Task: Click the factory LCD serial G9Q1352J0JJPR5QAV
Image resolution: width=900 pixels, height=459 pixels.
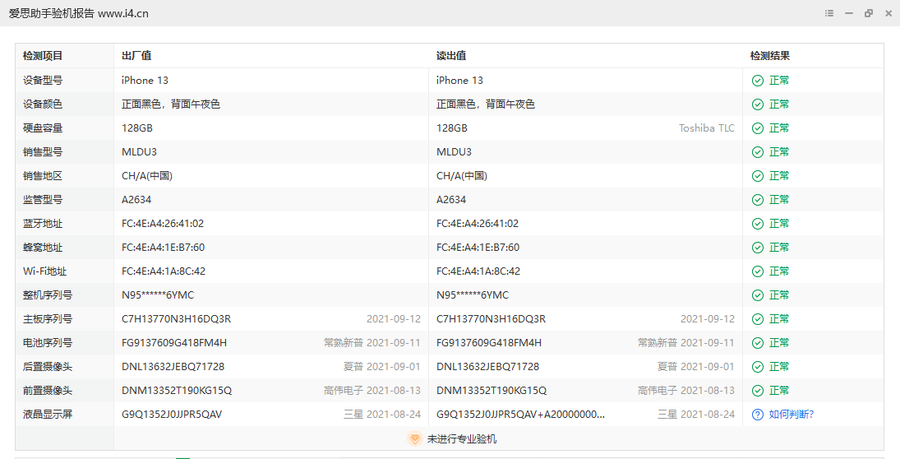Action: pos(172,414)
